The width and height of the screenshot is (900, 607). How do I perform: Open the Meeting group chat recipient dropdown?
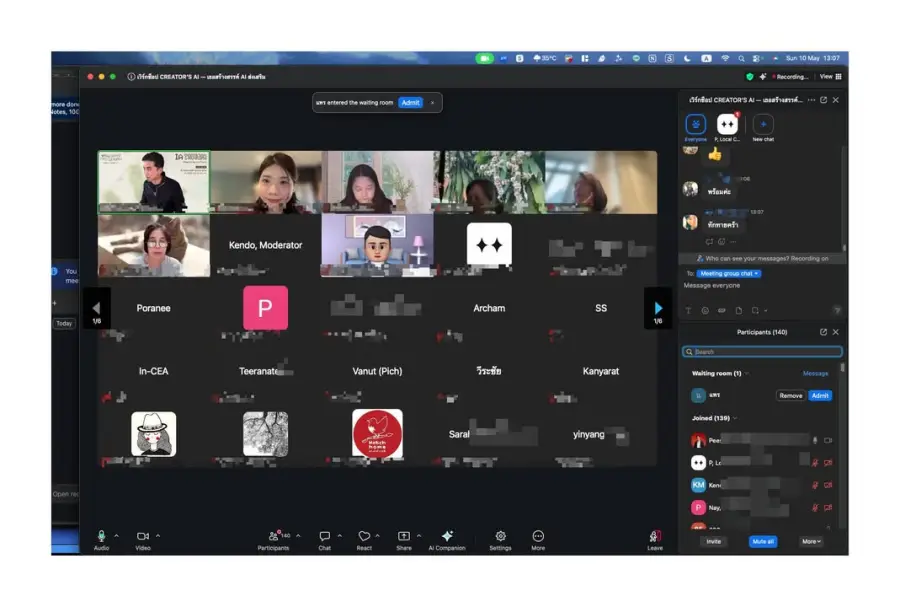point(729,274)
